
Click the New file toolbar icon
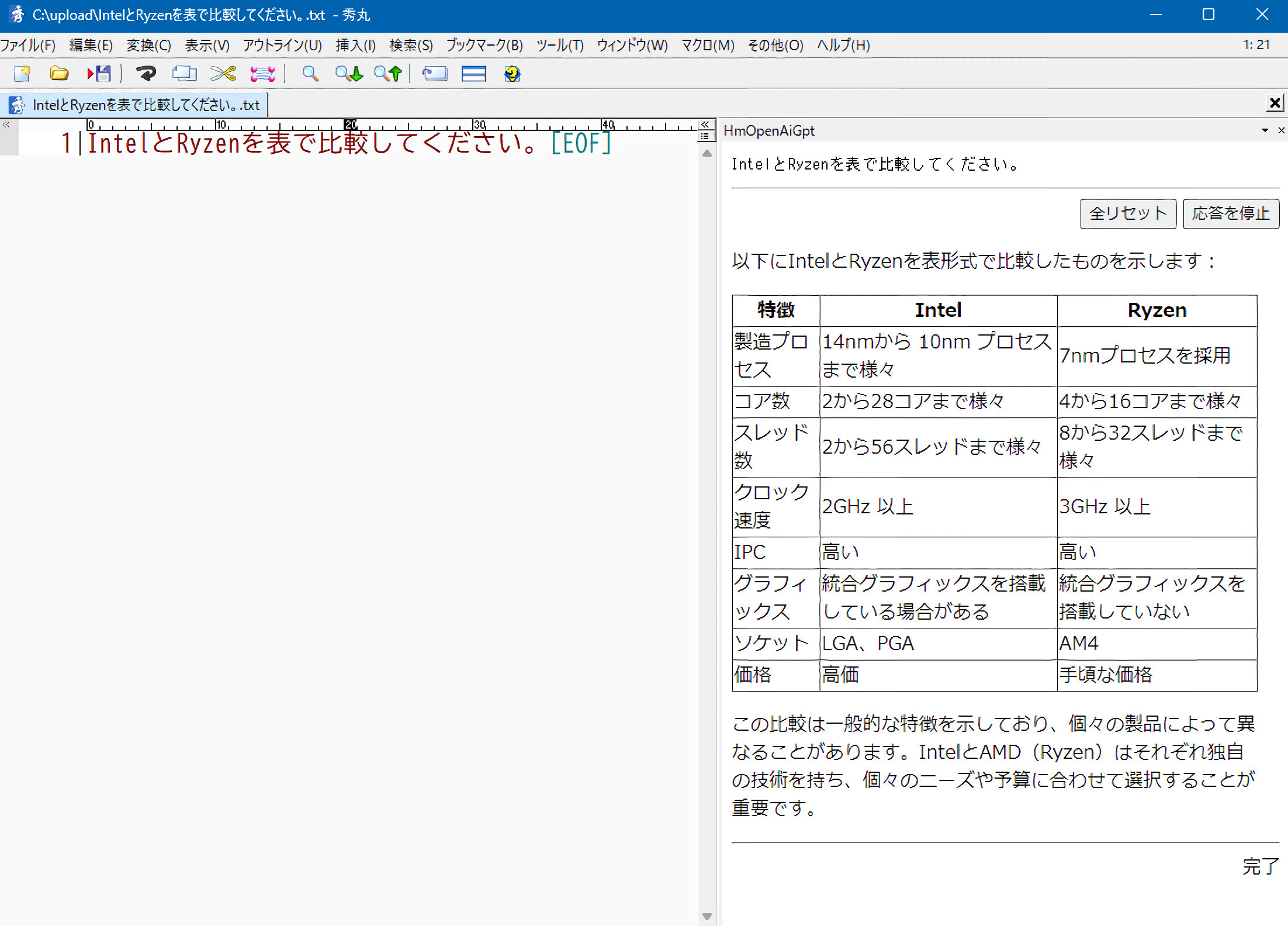tap(22, 74)
